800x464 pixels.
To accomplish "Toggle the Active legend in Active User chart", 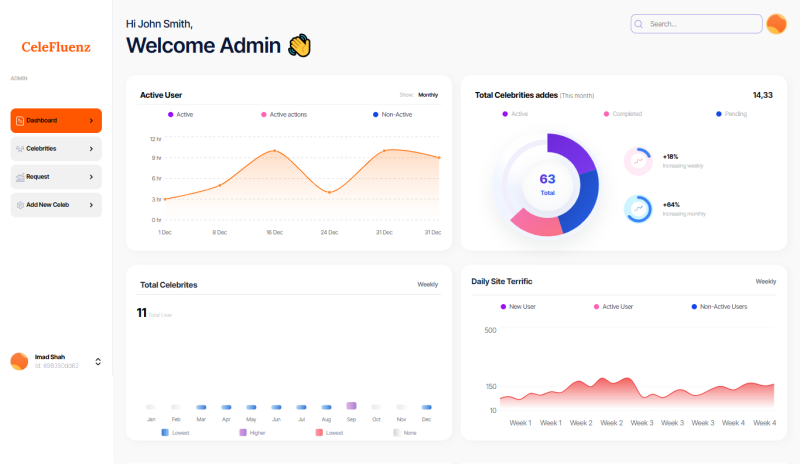I will coord(180,115).
